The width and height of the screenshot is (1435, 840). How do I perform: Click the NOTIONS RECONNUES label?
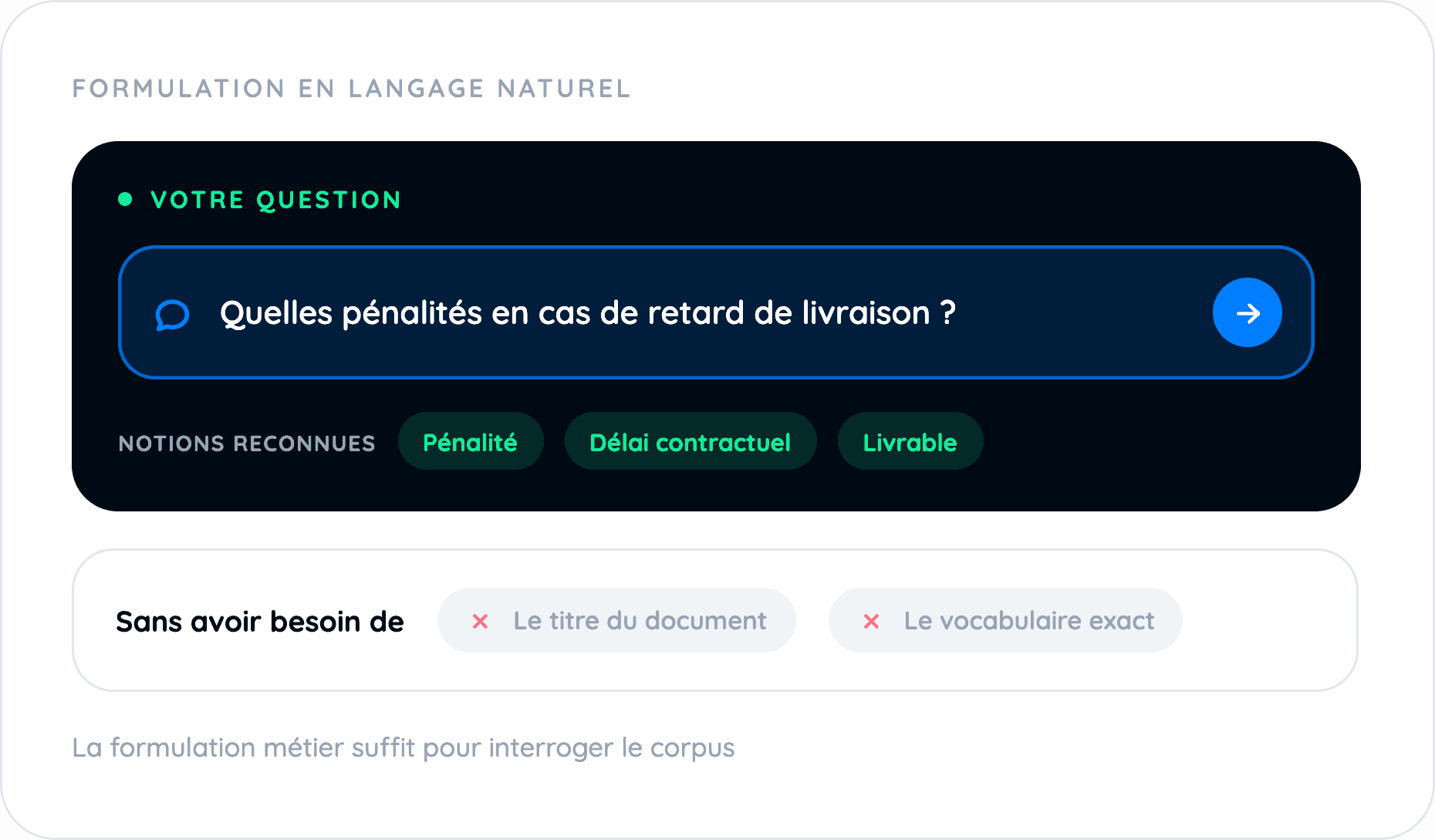pyautogui.click(x=247, y=444)
